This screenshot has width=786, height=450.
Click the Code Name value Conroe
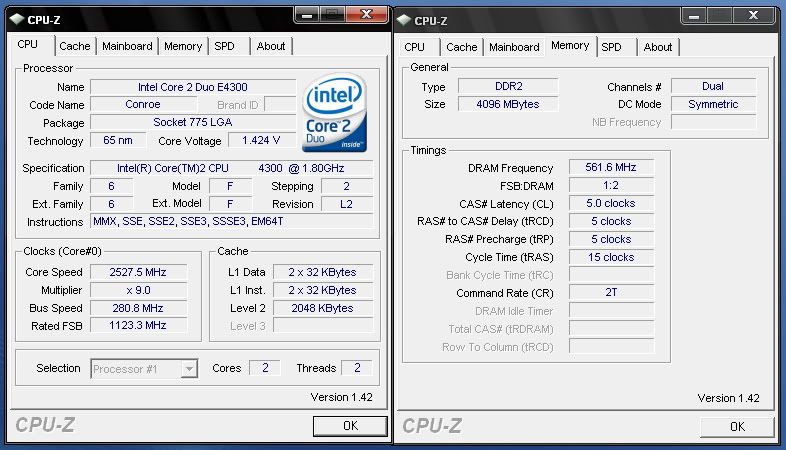point(143,104)
